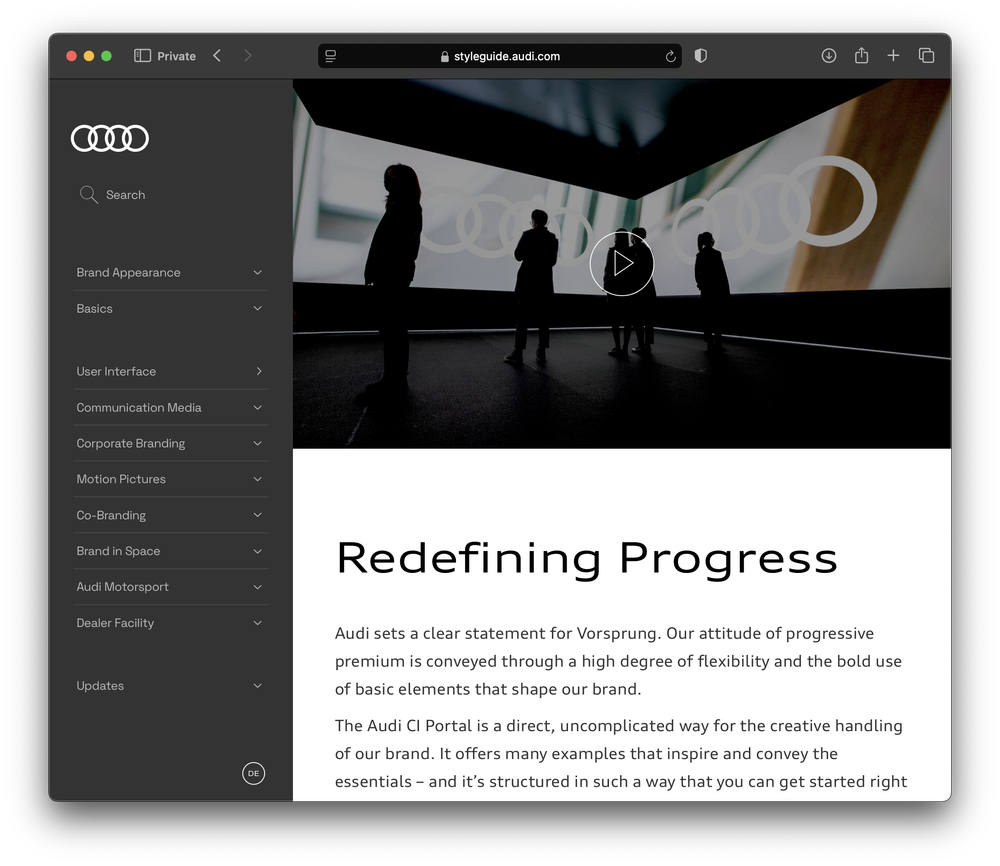The width and height of the screenshot is (1000, 866).
Task: Show all tabs with the tab overview icon
Action: click(x=927, y=56)
